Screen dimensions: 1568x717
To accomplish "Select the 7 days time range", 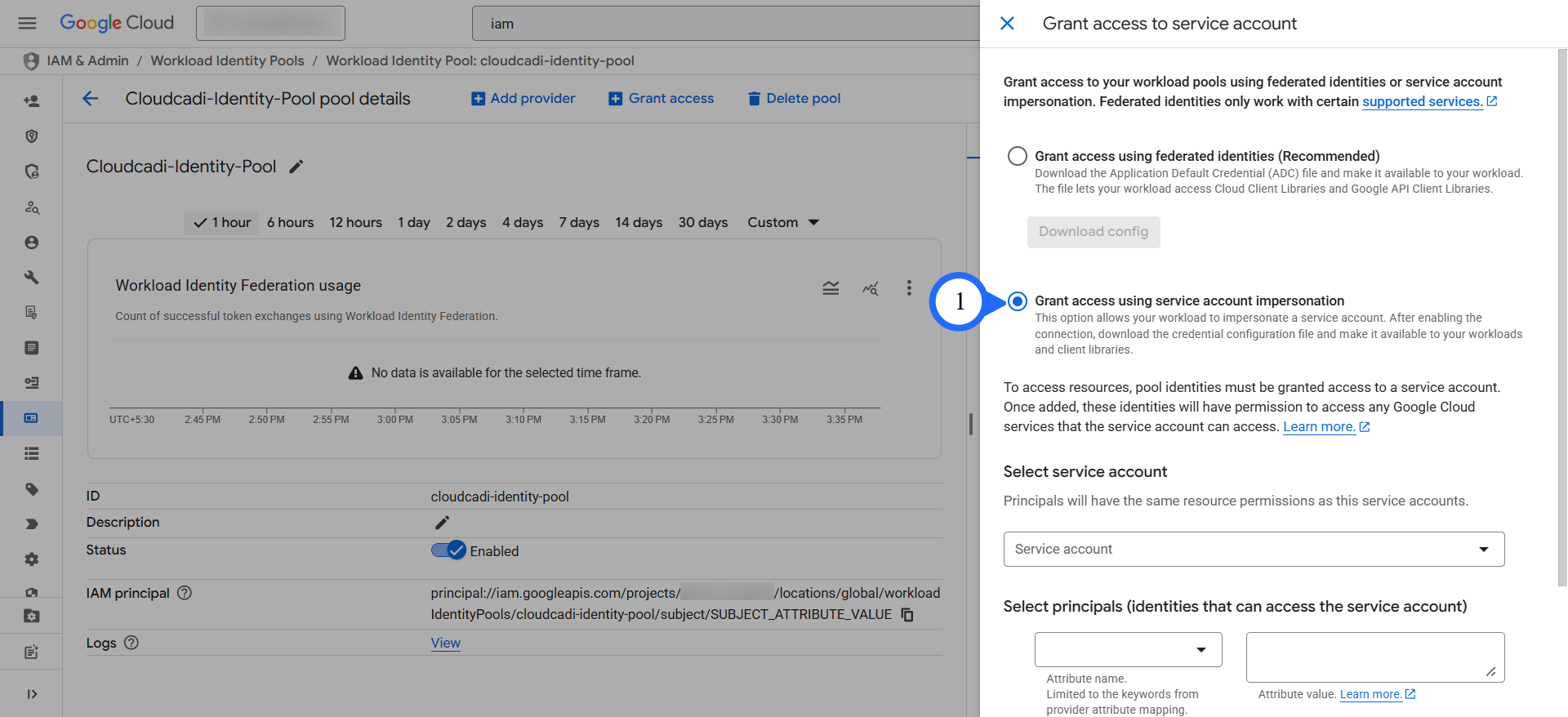I will click(578, 222).
